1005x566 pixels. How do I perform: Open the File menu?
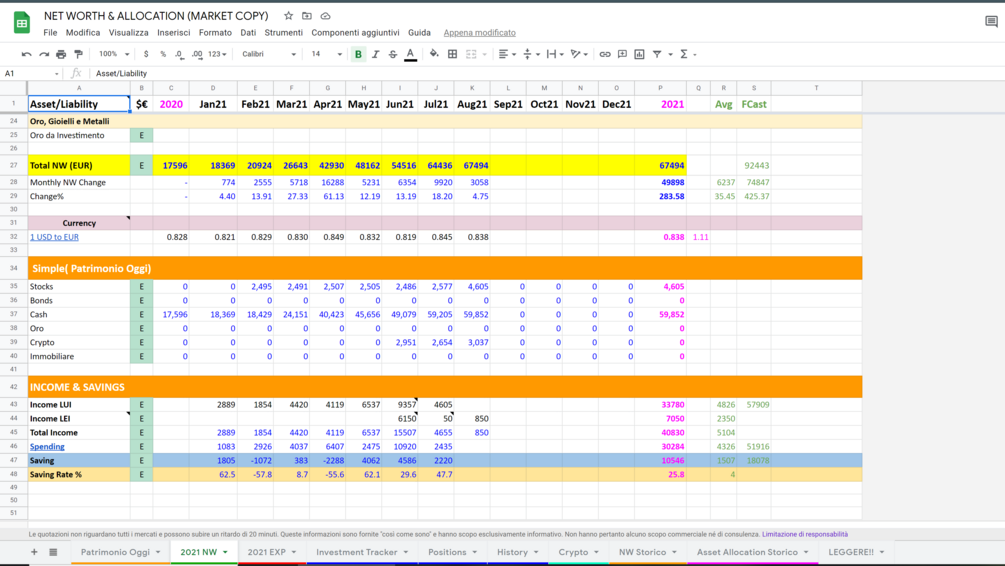pos(50,33)
